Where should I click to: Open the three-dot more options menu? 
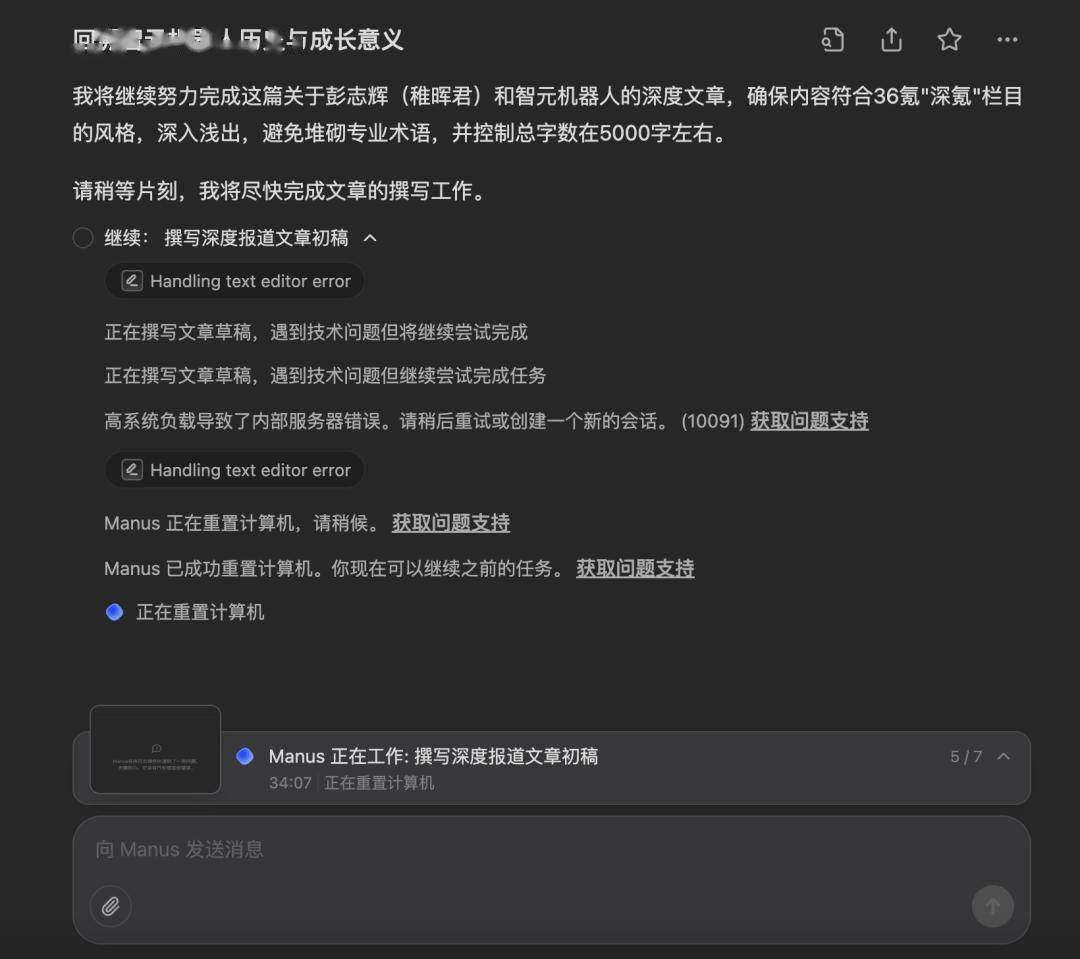pos(1007,39)
